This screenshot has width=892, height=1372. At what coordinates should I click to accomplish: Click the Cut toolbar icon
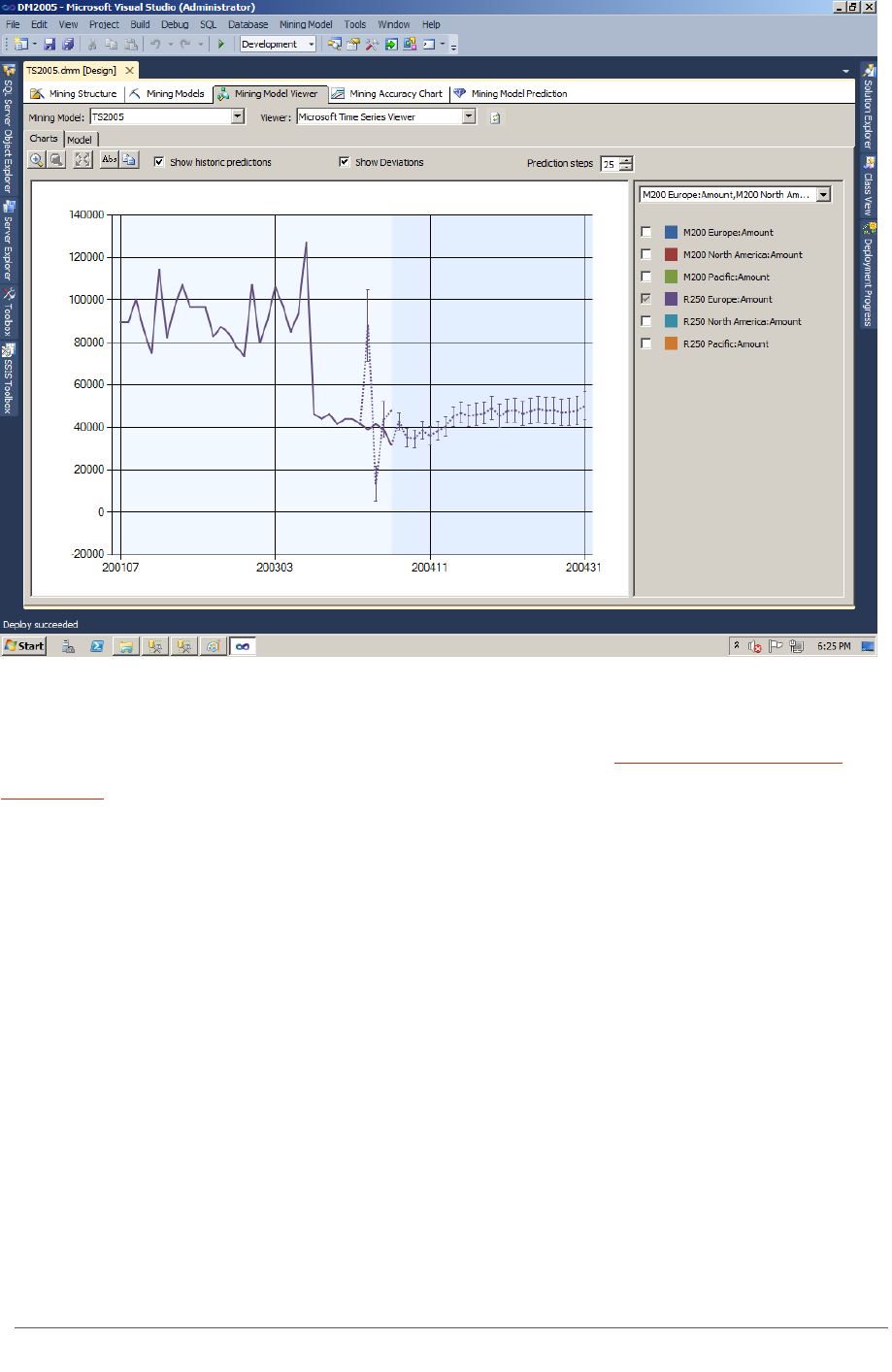coord(92,44)
